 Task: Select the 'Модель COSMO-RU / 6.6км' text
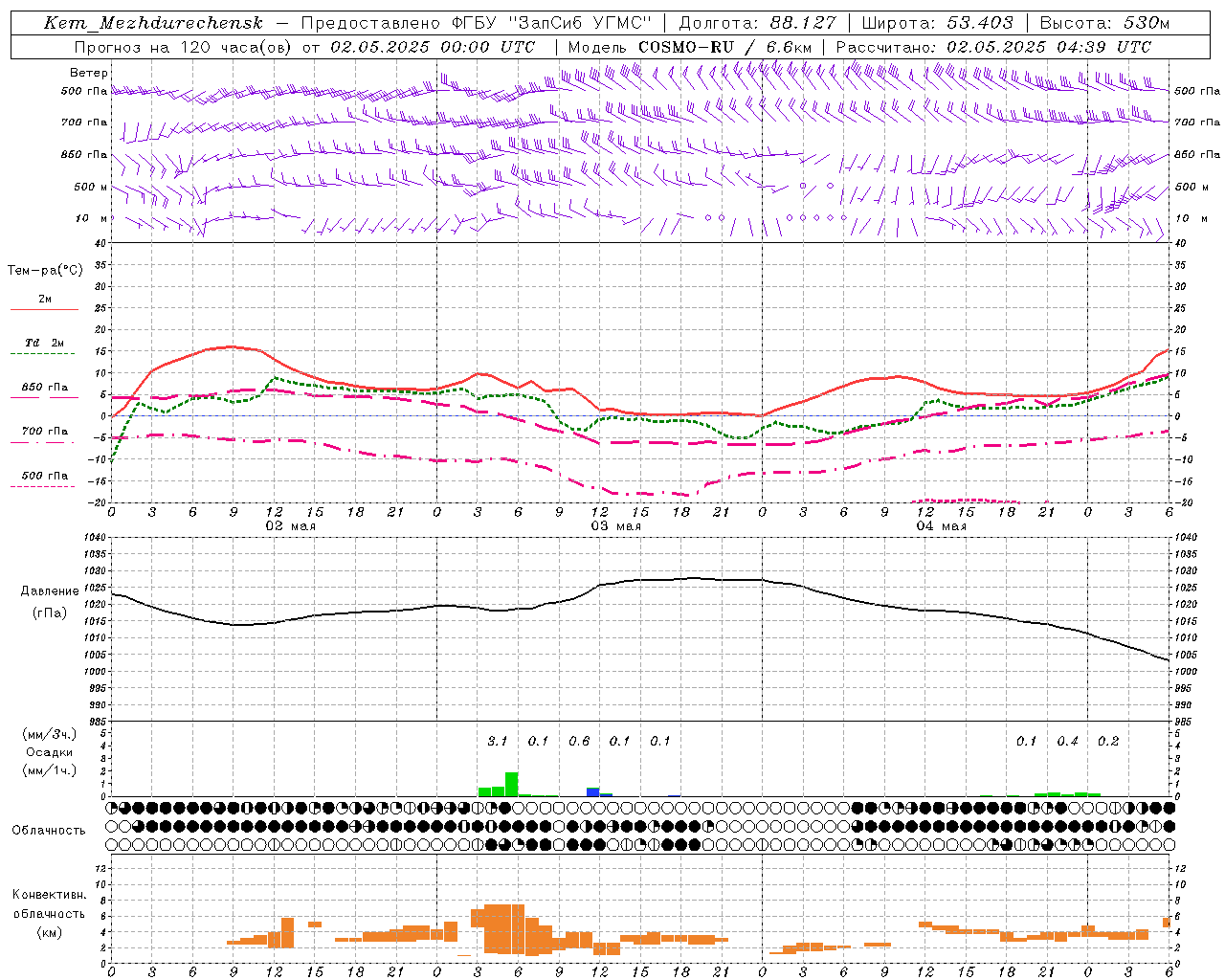[690, 47]
